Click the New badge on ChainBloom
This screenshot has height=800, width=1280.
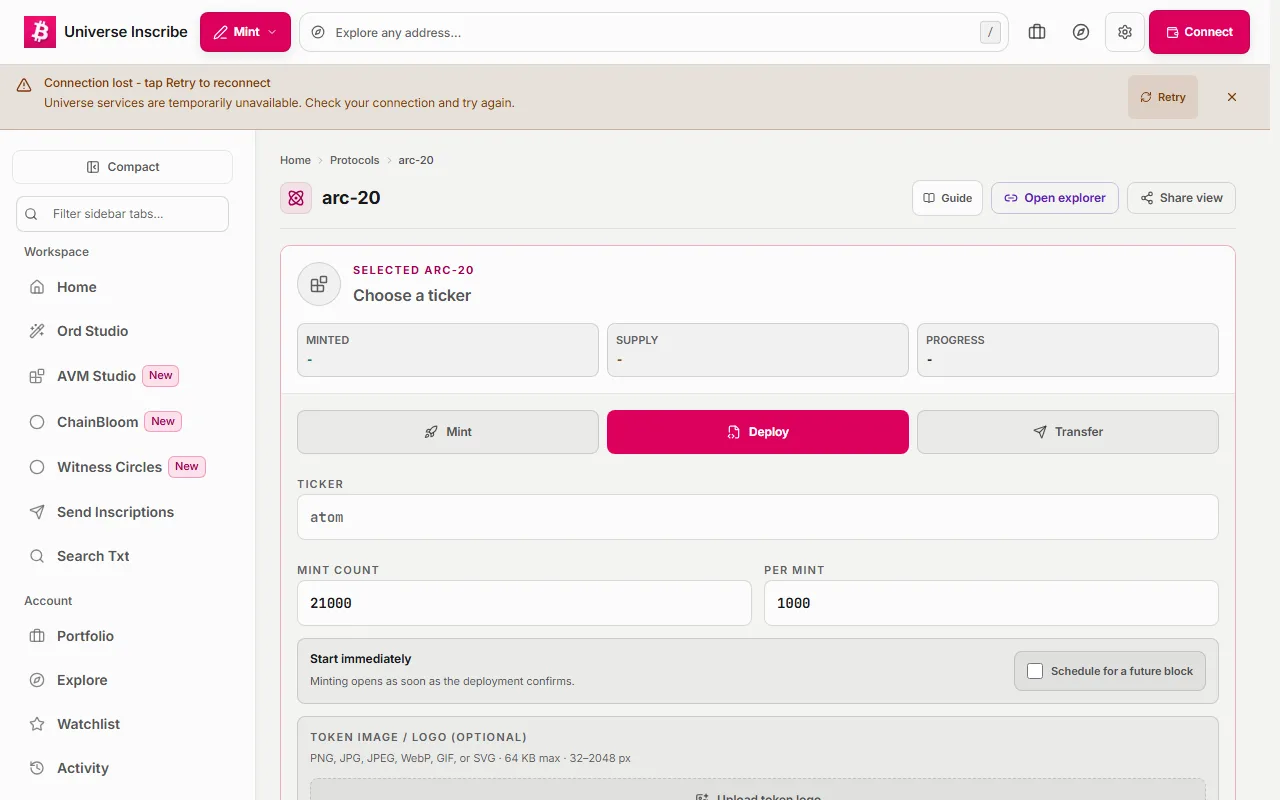click(x=163, y=422)
